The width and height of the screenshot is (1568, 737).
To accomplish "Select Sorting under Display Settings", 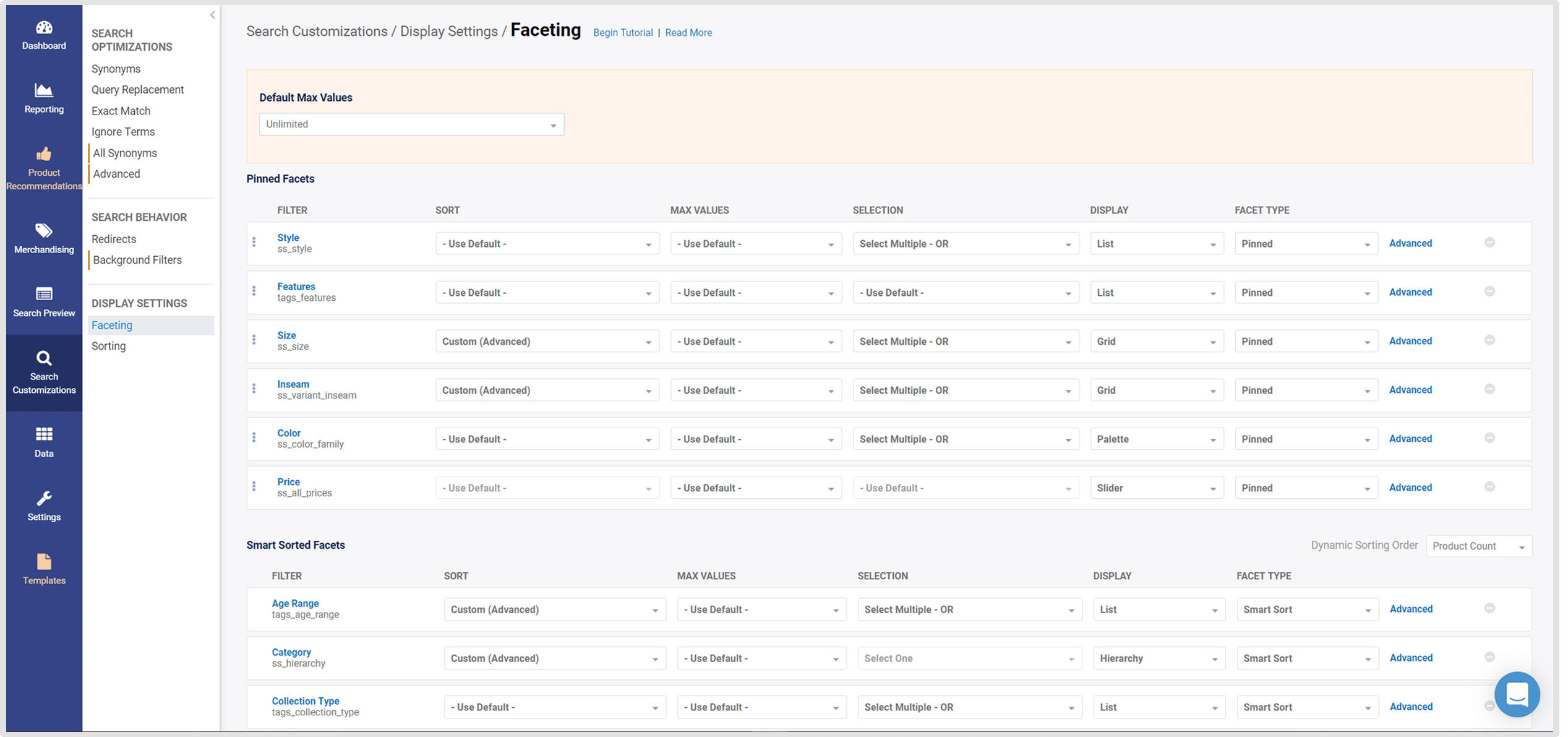I will tap(108, 346).
